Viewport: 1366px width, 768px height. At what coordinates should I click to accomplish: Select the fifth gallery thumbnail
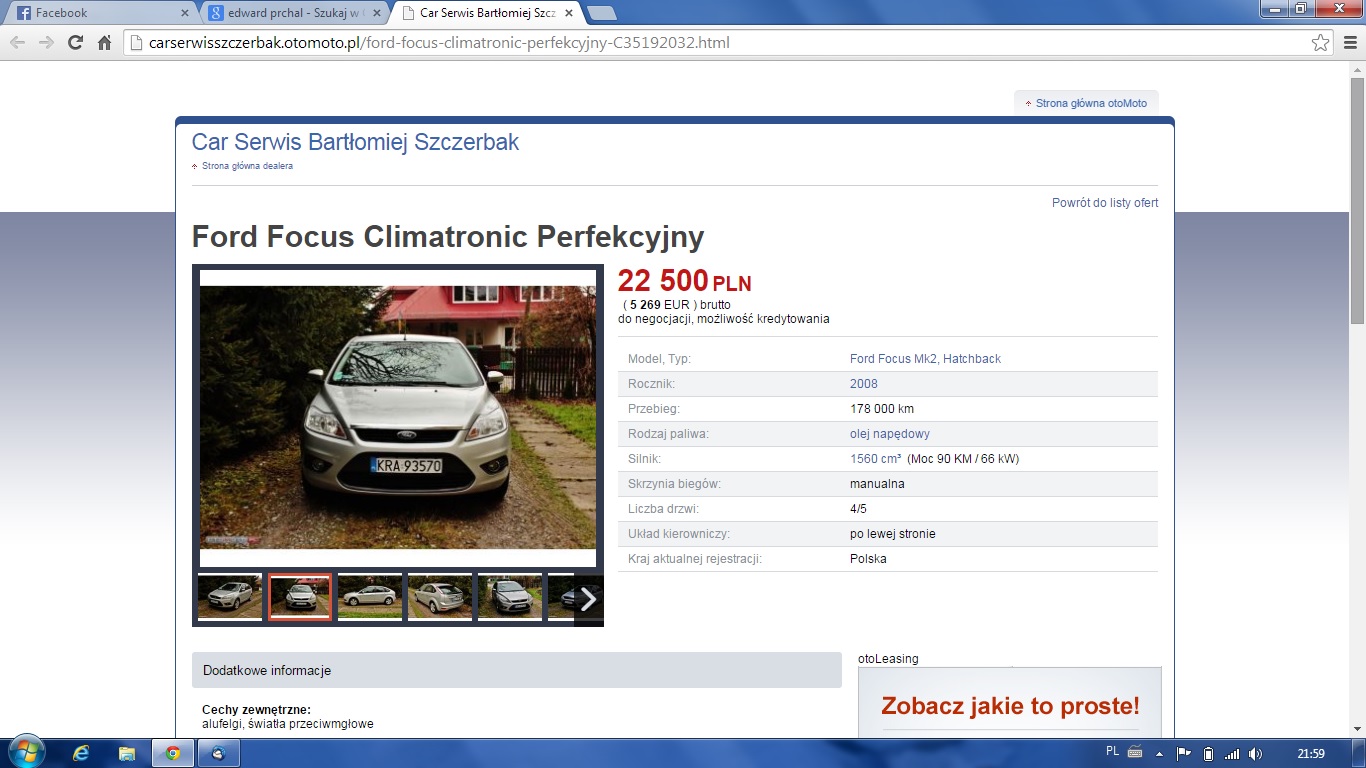click(510, 597)
